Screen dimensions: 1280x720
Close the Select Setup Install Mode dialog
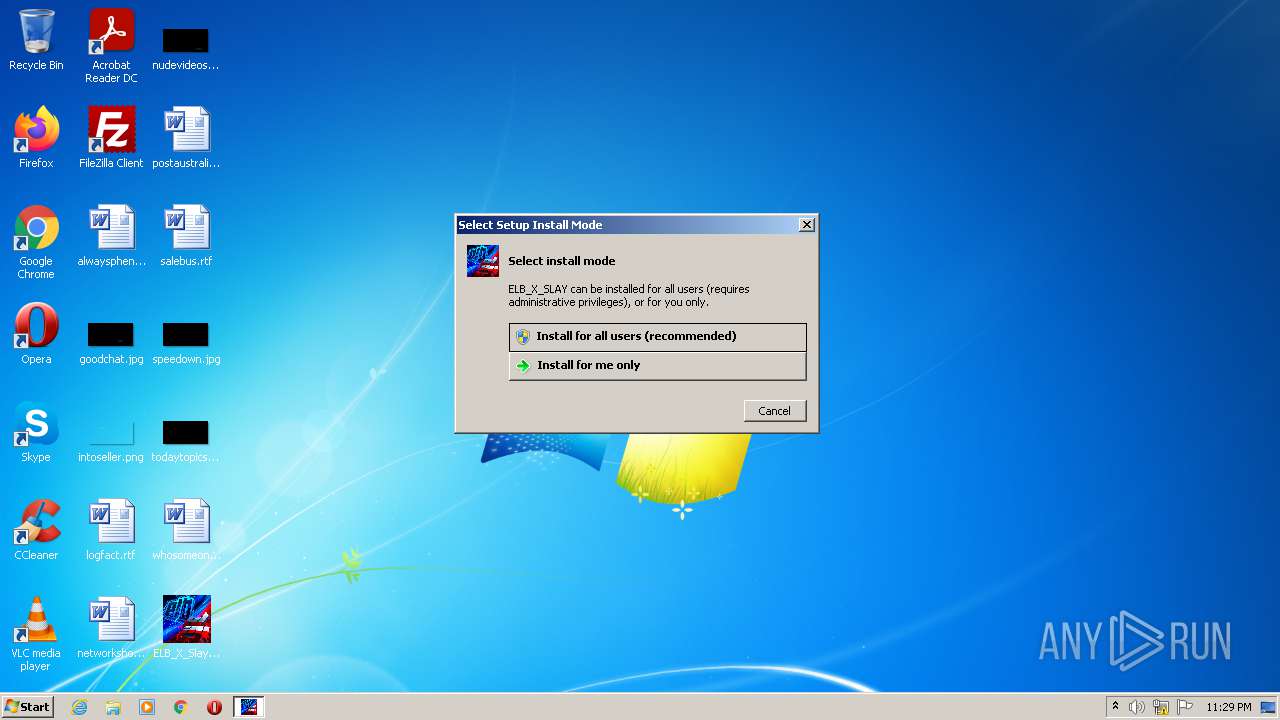point(807,225)
